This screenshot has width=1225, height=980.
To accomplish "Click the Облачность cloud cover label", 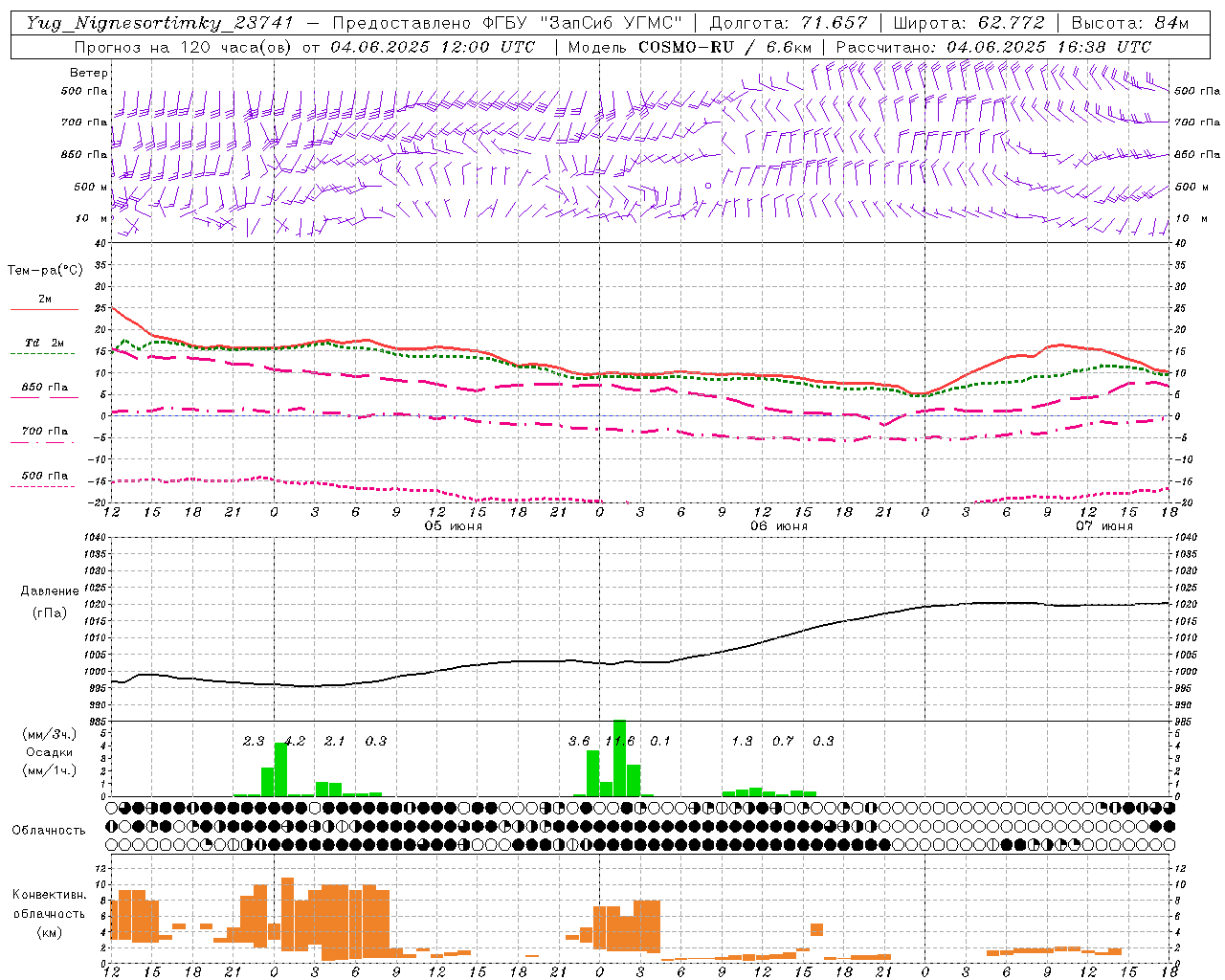I will tap(50, 831).
